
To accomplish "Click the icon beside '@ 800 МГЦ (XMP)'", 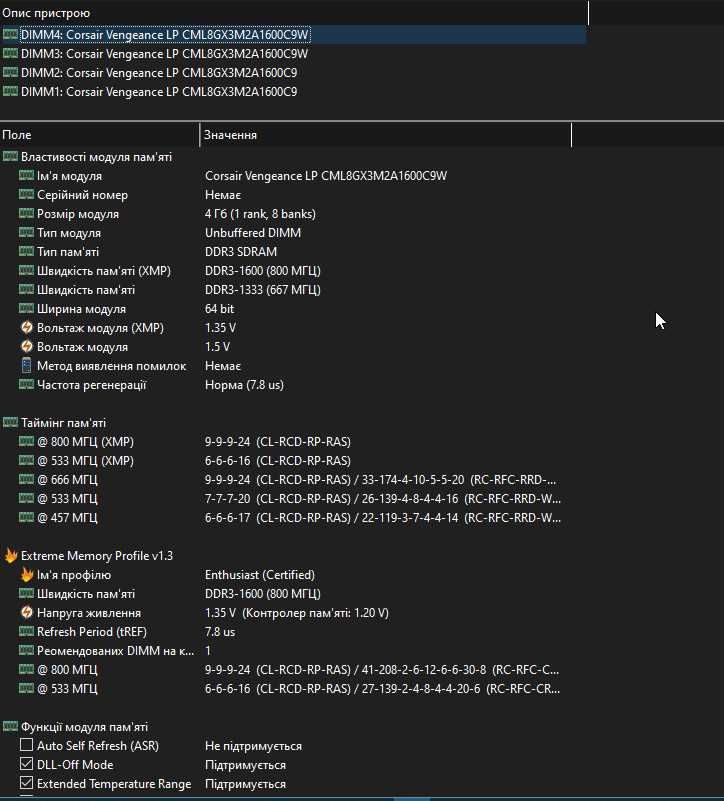I will (x=27, y=441).
